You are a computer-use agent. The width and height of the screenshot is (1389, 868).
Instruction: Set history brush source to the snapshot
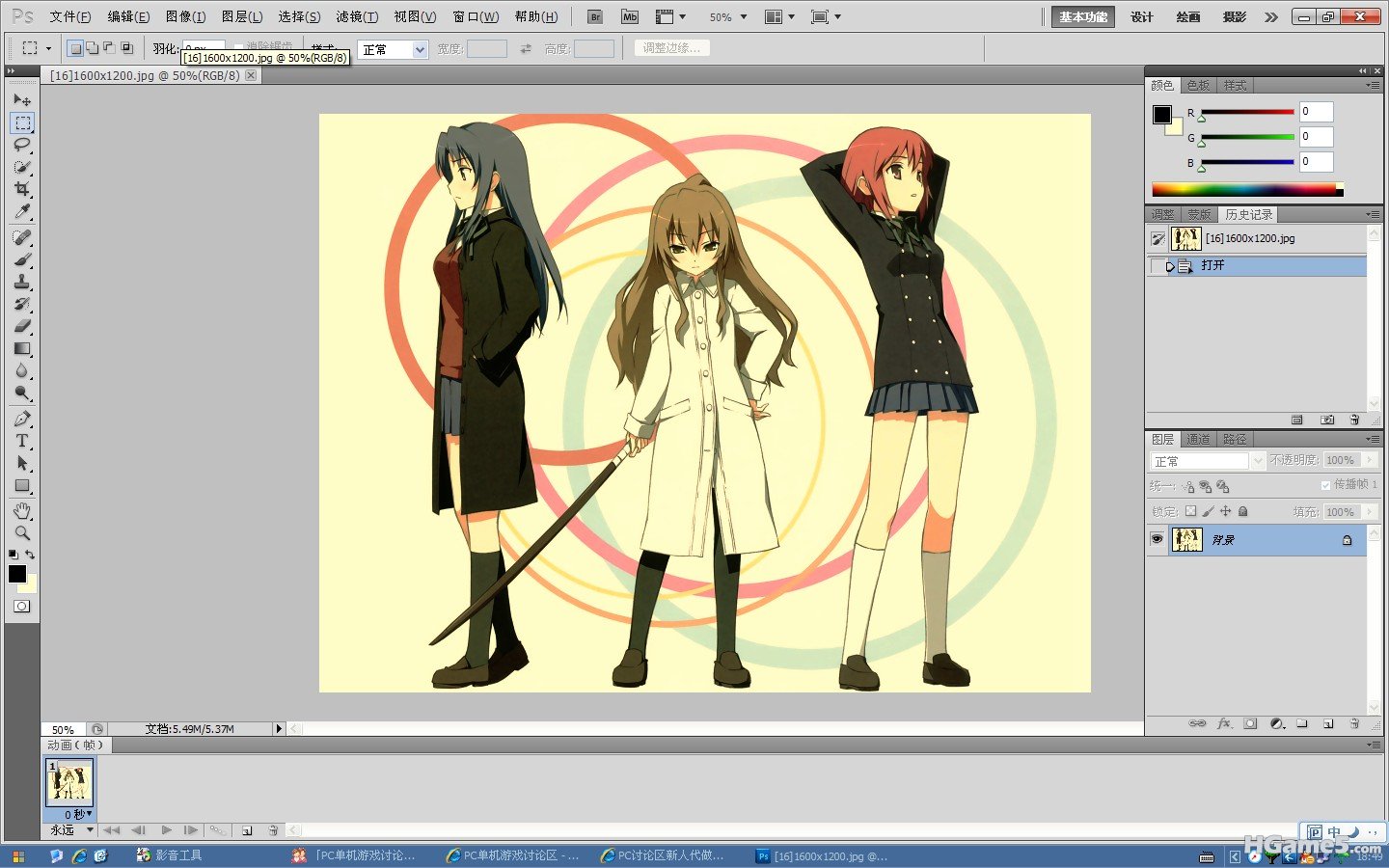click(x=1157, y=238)
